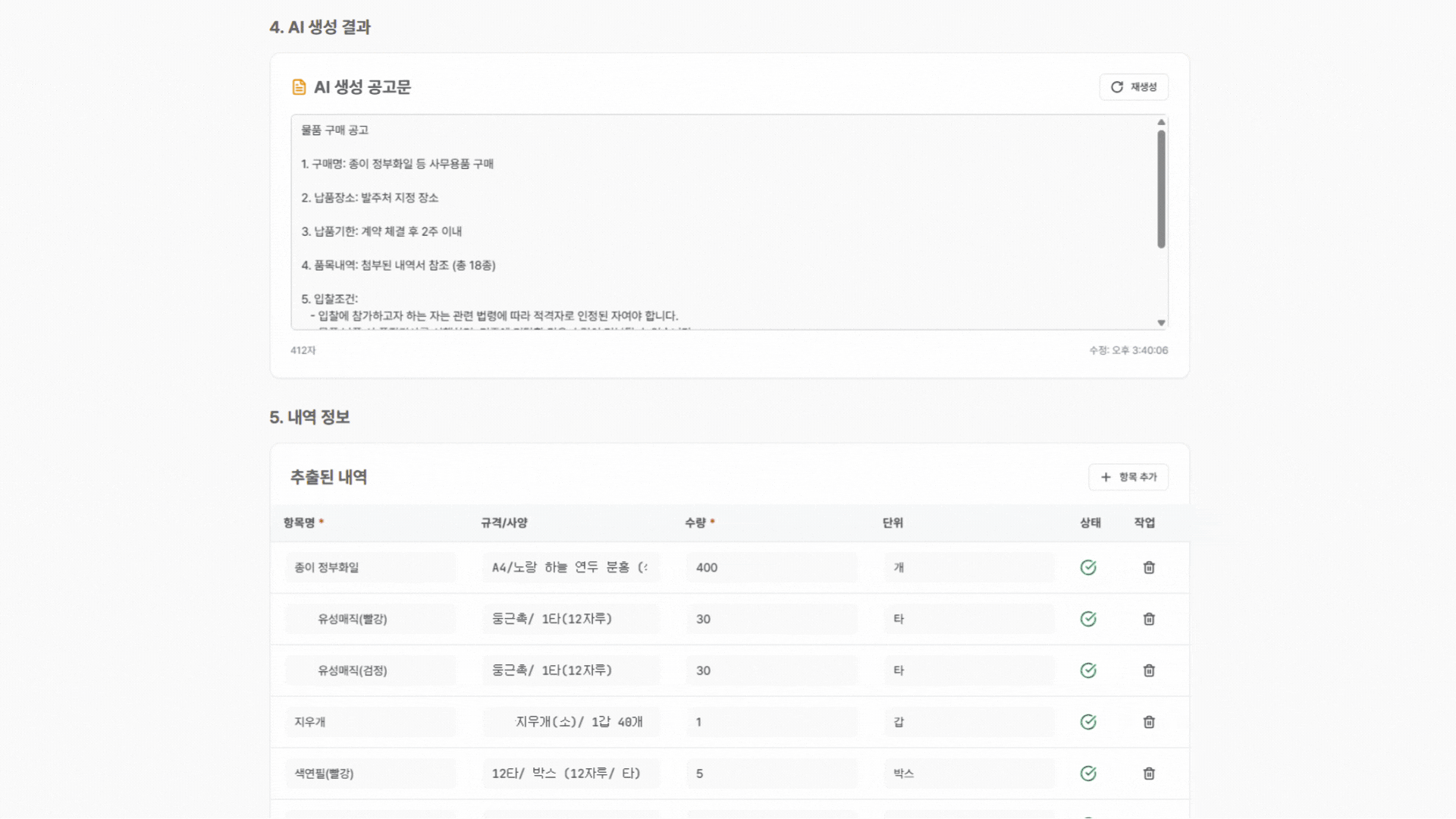Edit the spec field 지우개(소)/ 1갑 40개
Image resolution: width=1456 pixels, height=819 pixels.
coord(571,722)
